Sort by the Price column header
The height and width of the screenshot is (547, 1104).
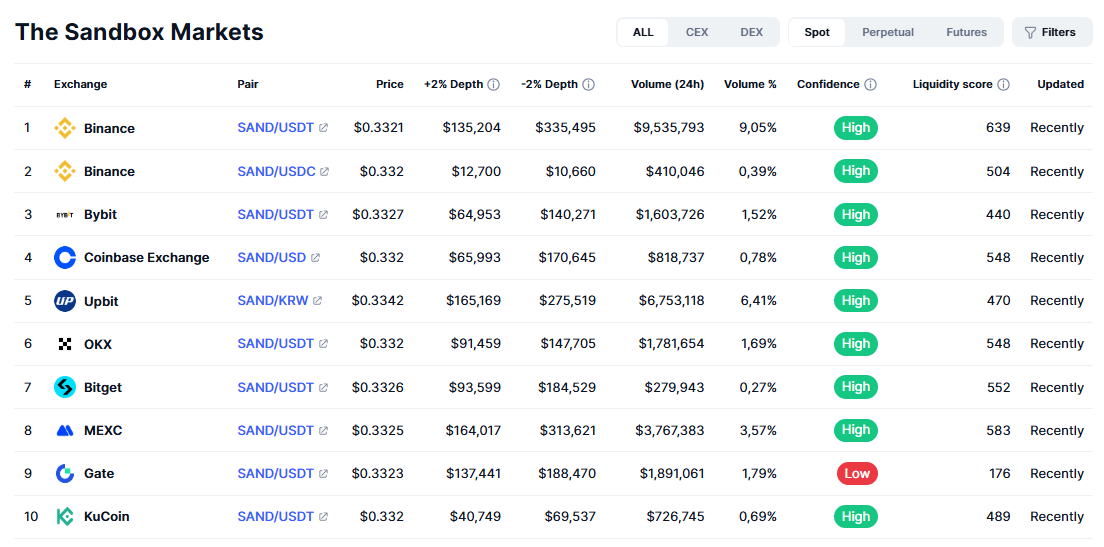tap(389, 84)
